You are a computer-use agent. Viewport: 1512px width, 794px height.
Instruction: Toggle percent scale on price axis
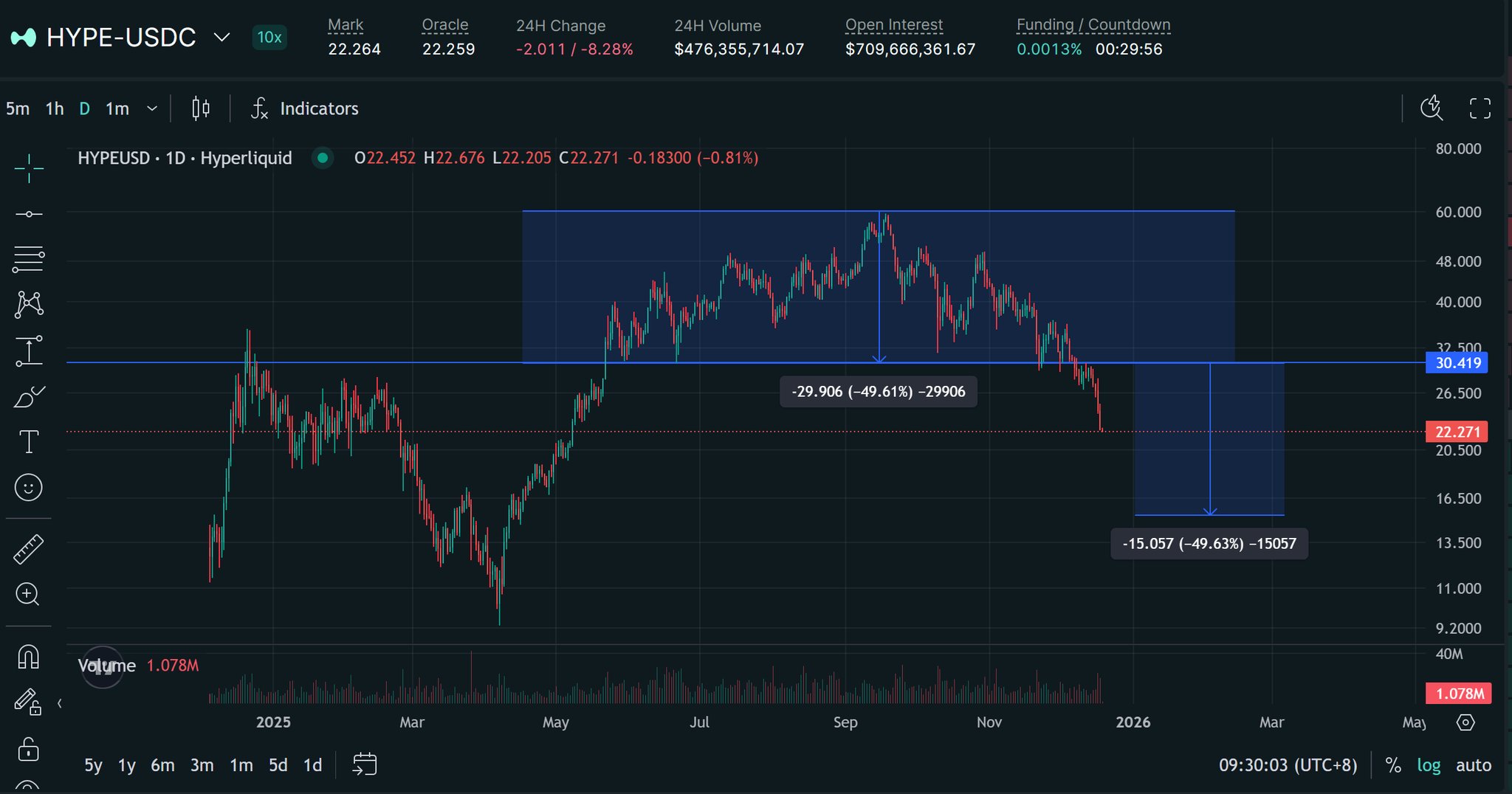(x=1393, y=765)
